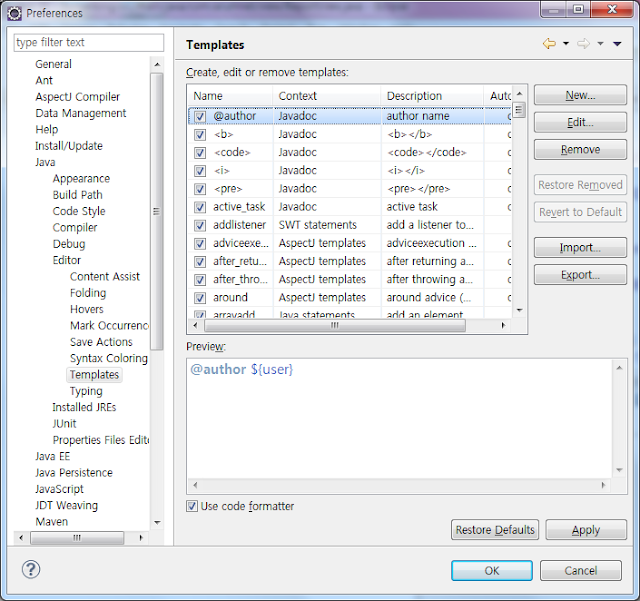Open Content Assist preferences

click(105, 276)
